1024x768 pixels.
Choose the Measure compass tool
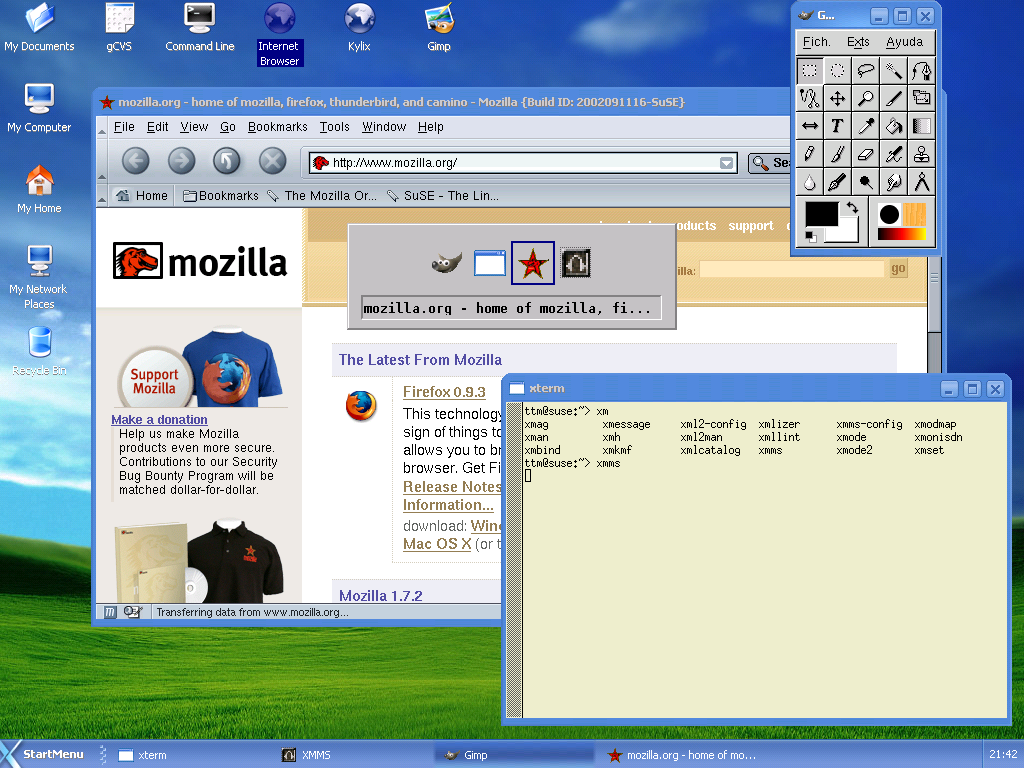click(x=921, y=182)
